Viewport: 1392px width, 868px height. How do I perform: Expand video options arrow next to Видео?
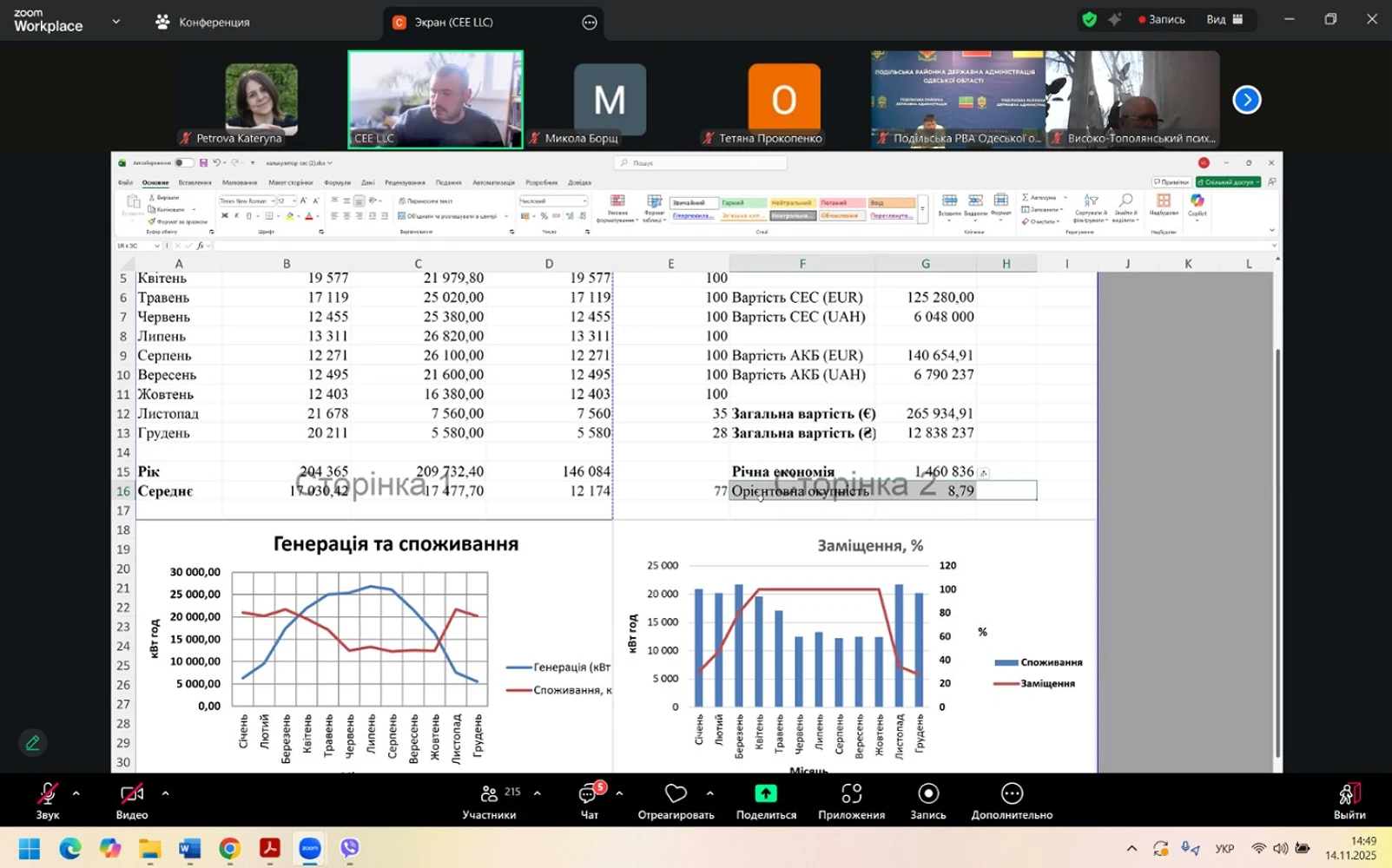165,793
